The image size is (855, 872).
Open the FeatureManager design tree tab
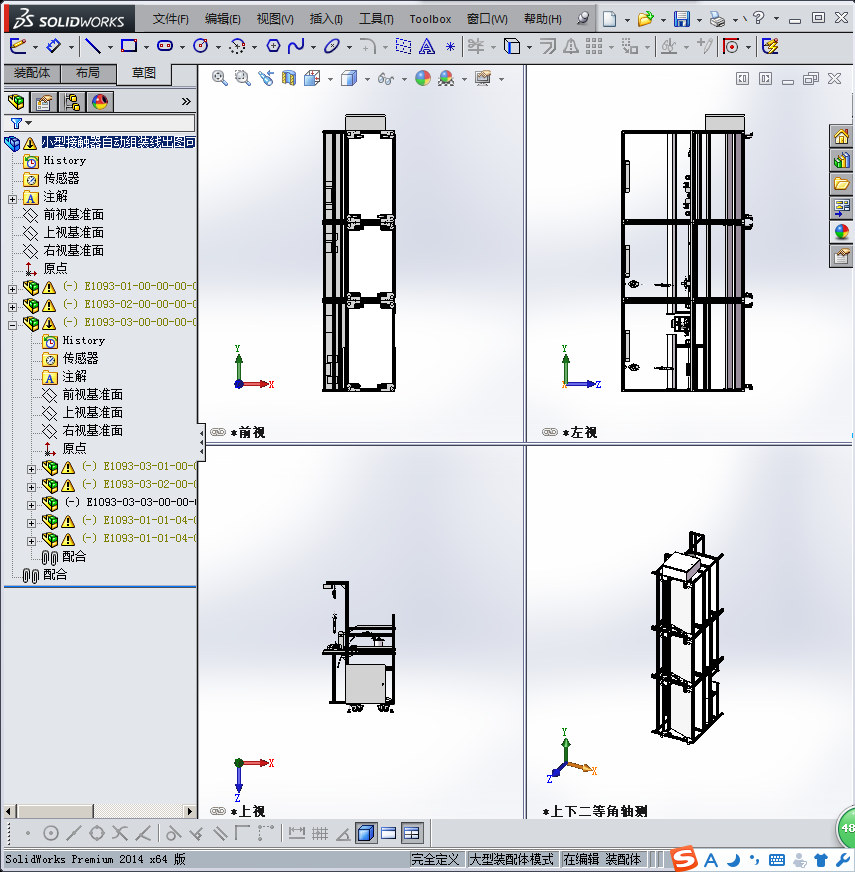[x=16, y=102]
